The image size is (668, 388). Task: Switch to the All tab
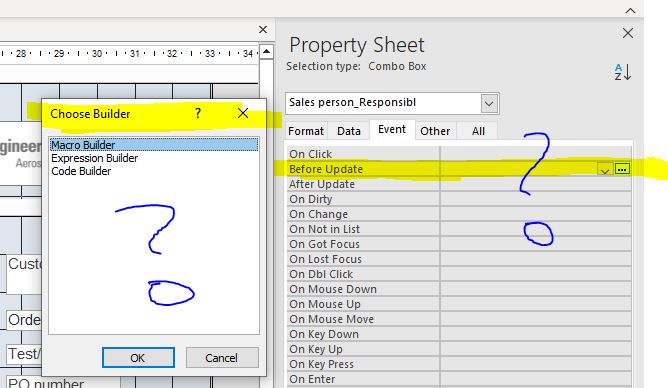tap(478, 131)
